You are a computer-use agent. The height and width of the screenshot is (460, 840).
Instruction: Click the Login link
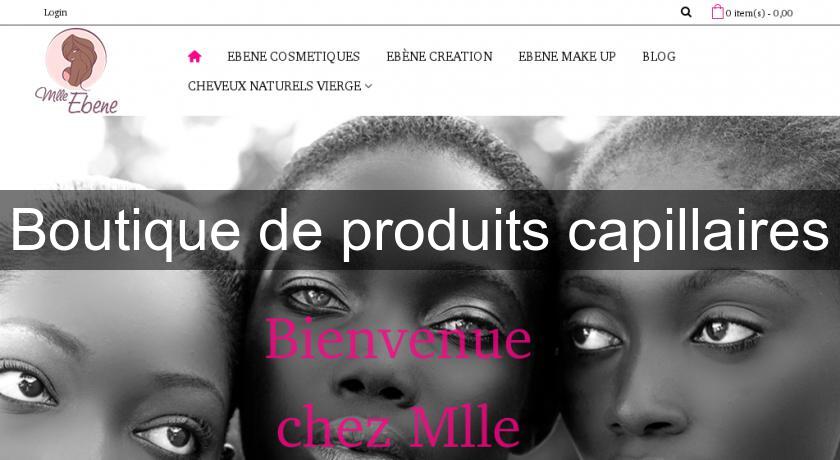click(x=55, y=12)
